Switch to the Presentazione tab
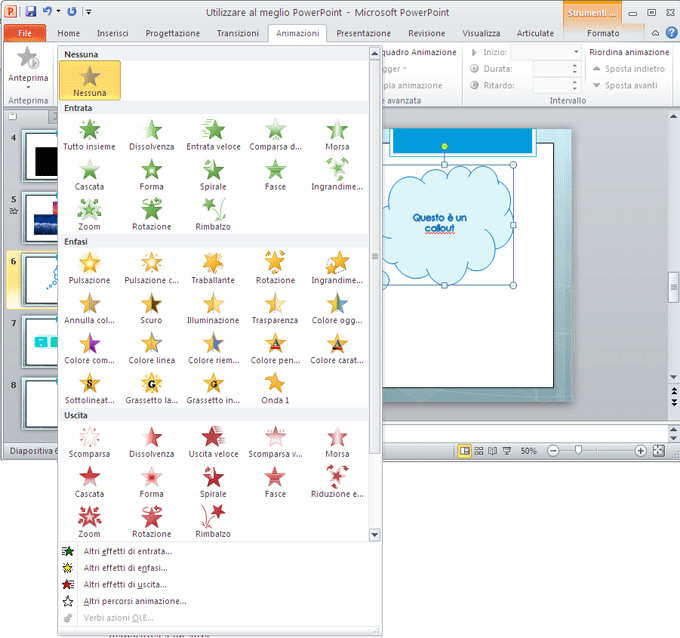Viewport: 680px width, 638px height. [363, 33]
